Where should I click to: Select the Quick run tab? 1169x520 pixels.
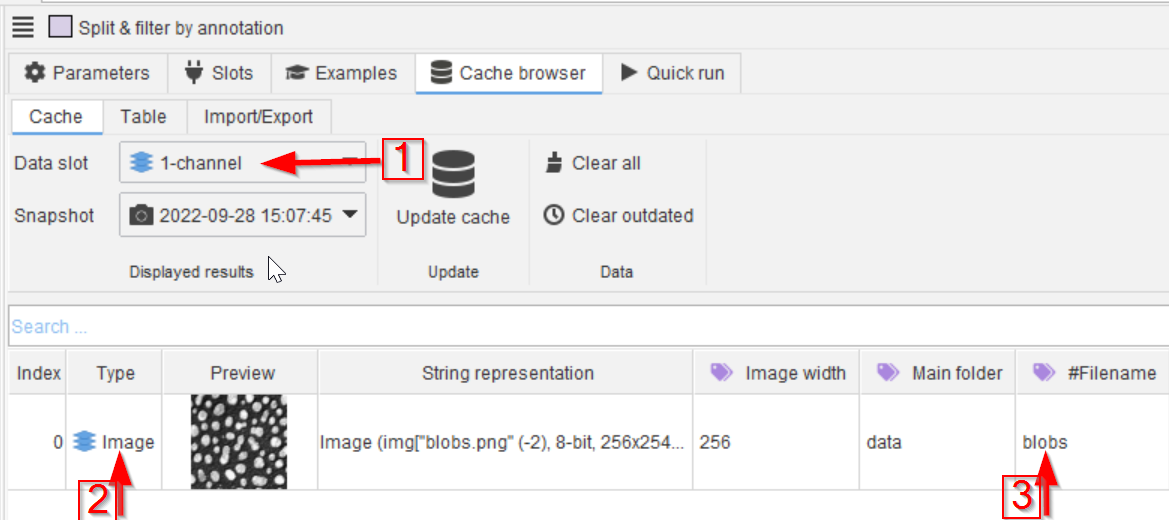pyautogui.click(x=673, y=73)
